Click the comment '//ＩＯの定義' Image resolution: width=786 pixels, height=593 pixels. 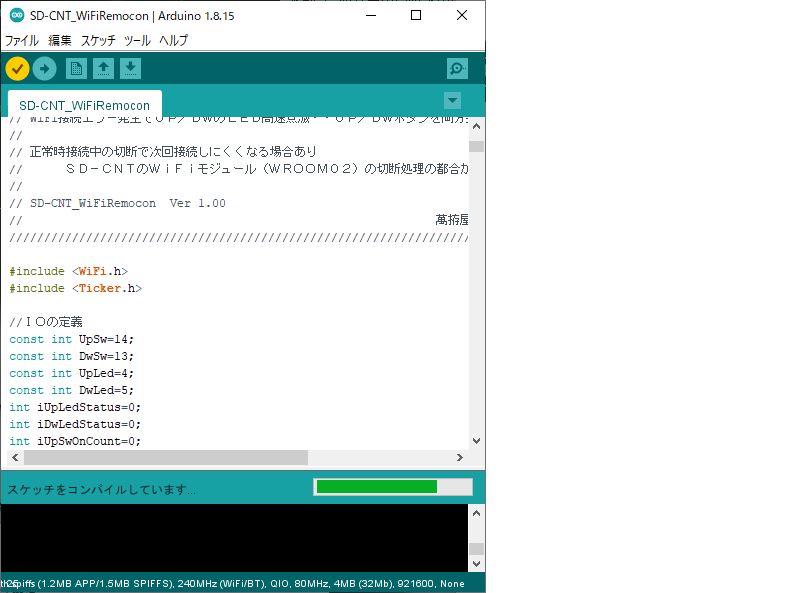[x=46, y=322]
